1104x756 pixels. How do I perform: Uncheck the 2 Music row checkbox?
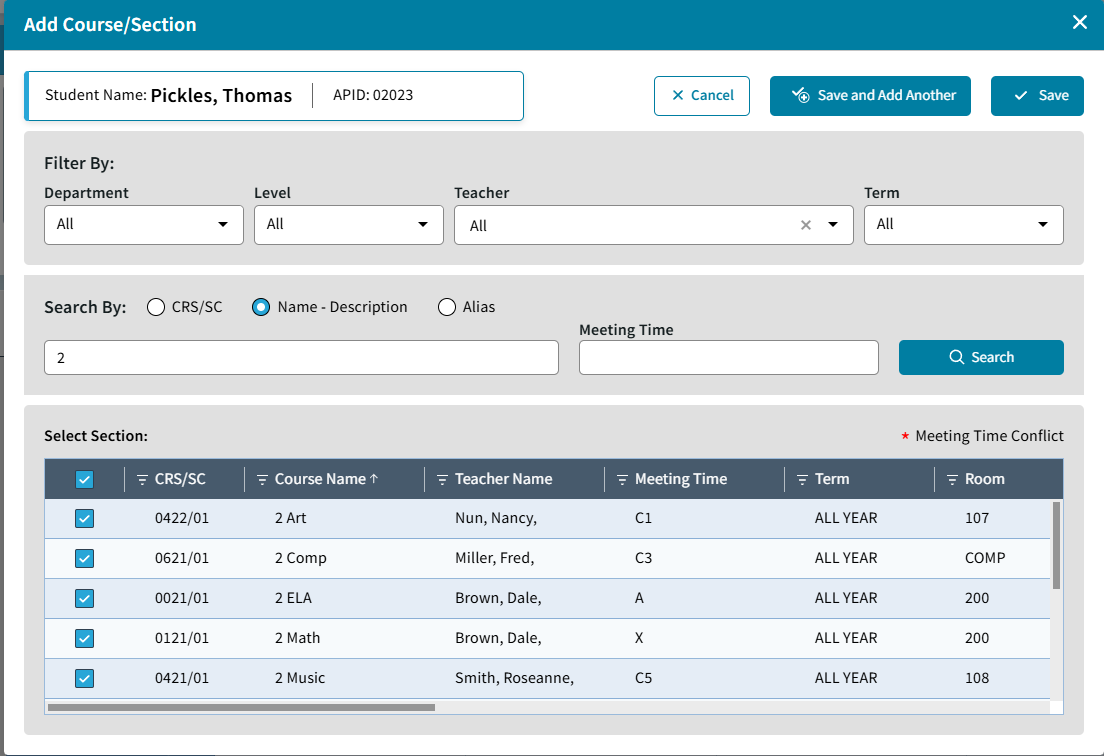click(x=84, y=679)
